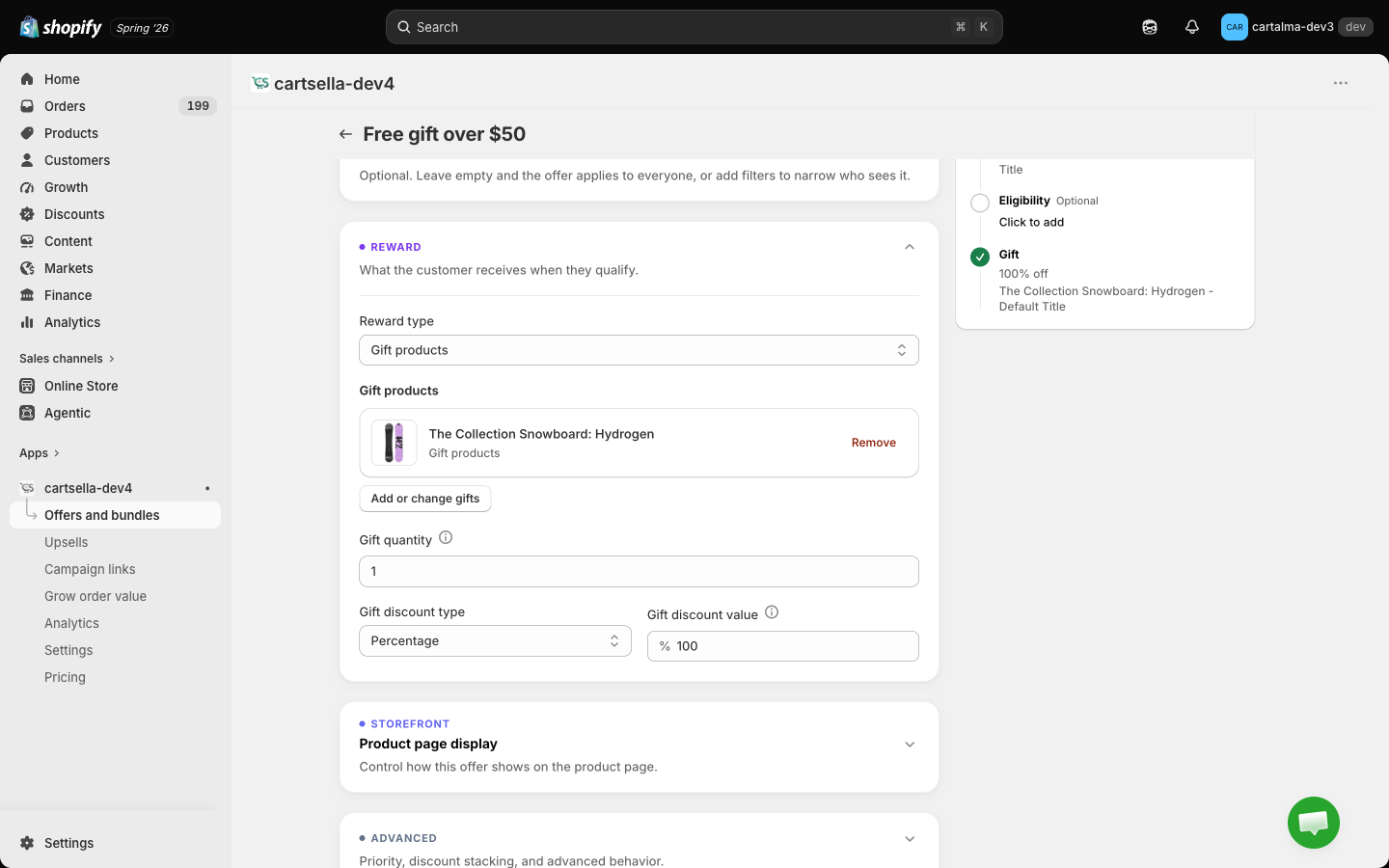Click the Orders inbox icon
Viewport: 1389px width, 868px height.
tap(27, 106)
